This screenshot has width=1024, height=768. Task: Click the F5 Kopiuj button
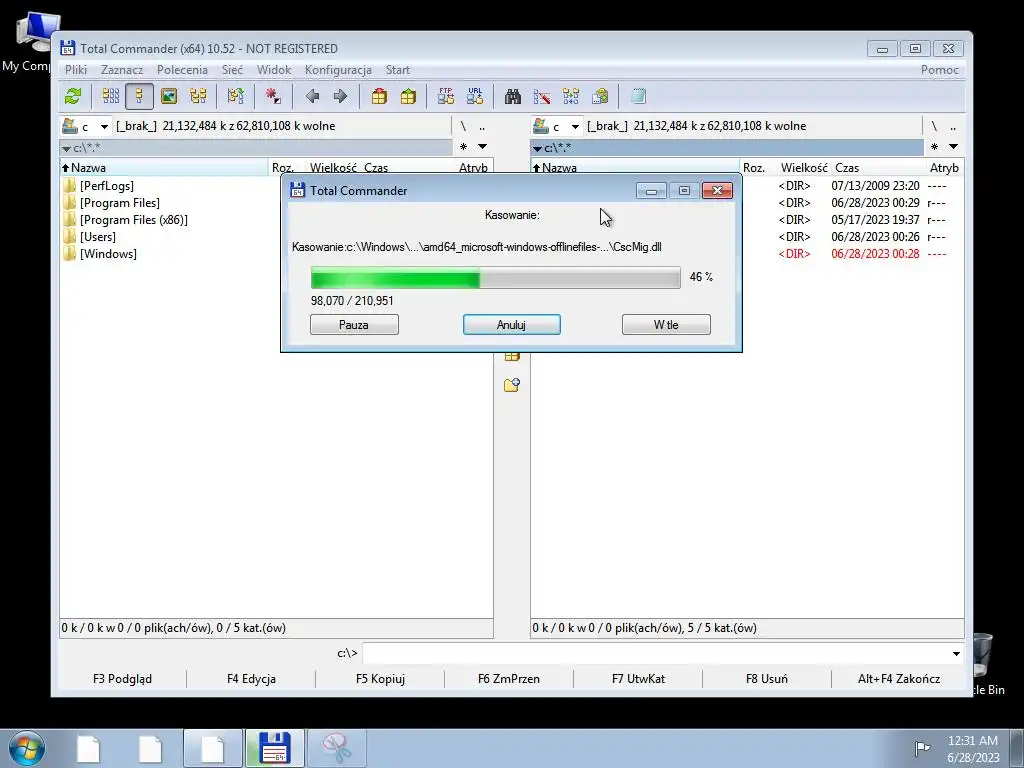pos(380,679)
